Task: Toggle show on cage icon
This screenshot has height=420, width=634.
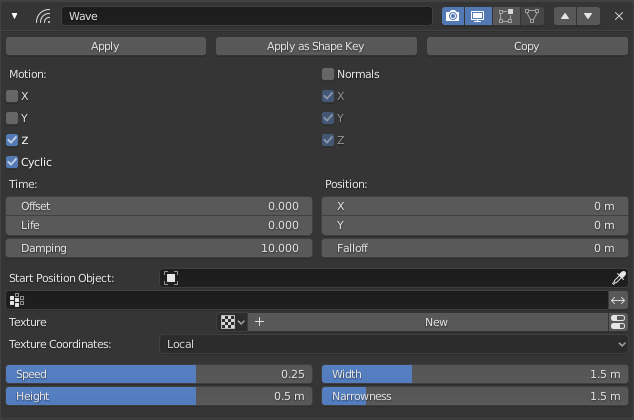Action: pyautogui.click(x=532, y=16)
